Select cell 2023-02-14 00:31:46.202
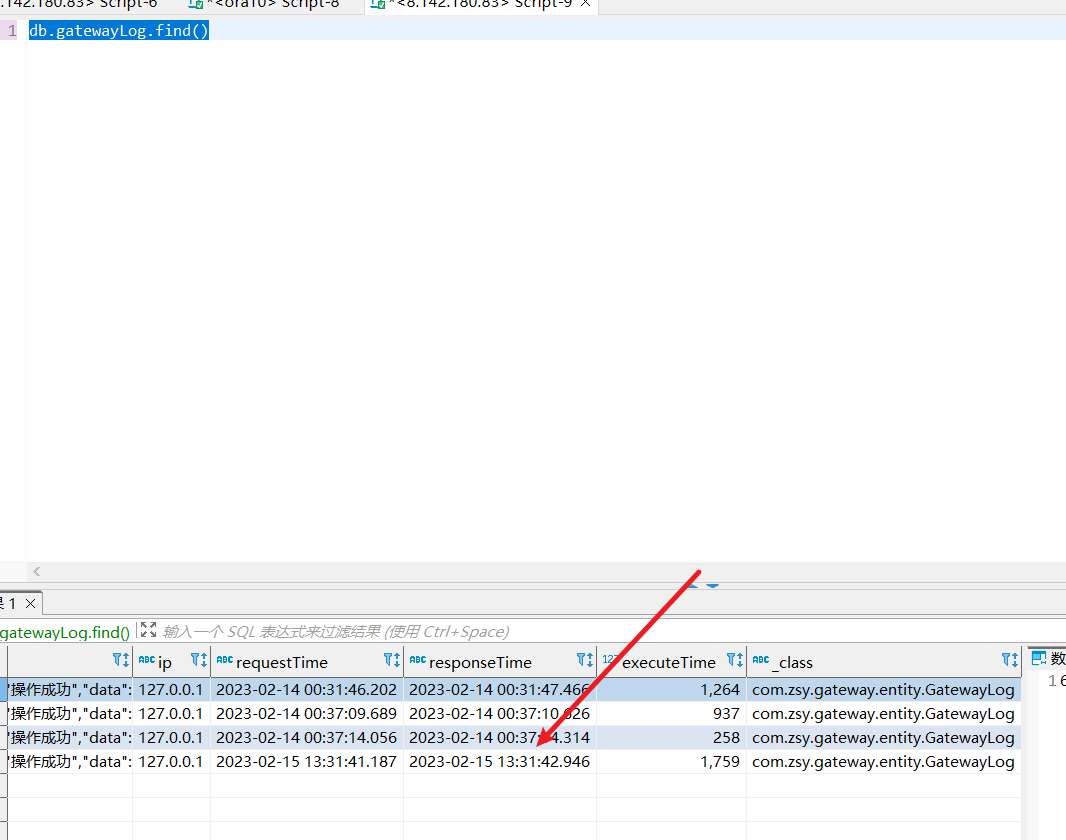This screenshot has height=840, width=1066. pyautogui.click(x=307, y=689)
